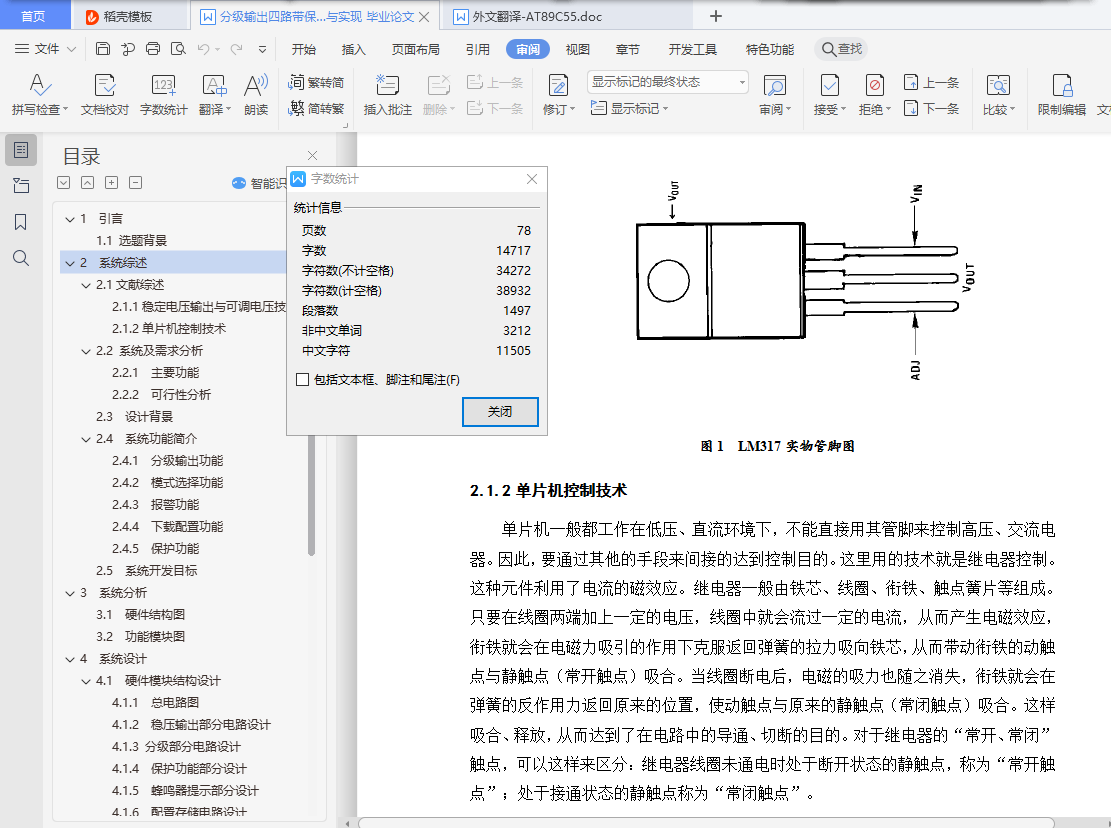
Task: Open the 视图 ribbon tab
Action: (x=577, y=49)
